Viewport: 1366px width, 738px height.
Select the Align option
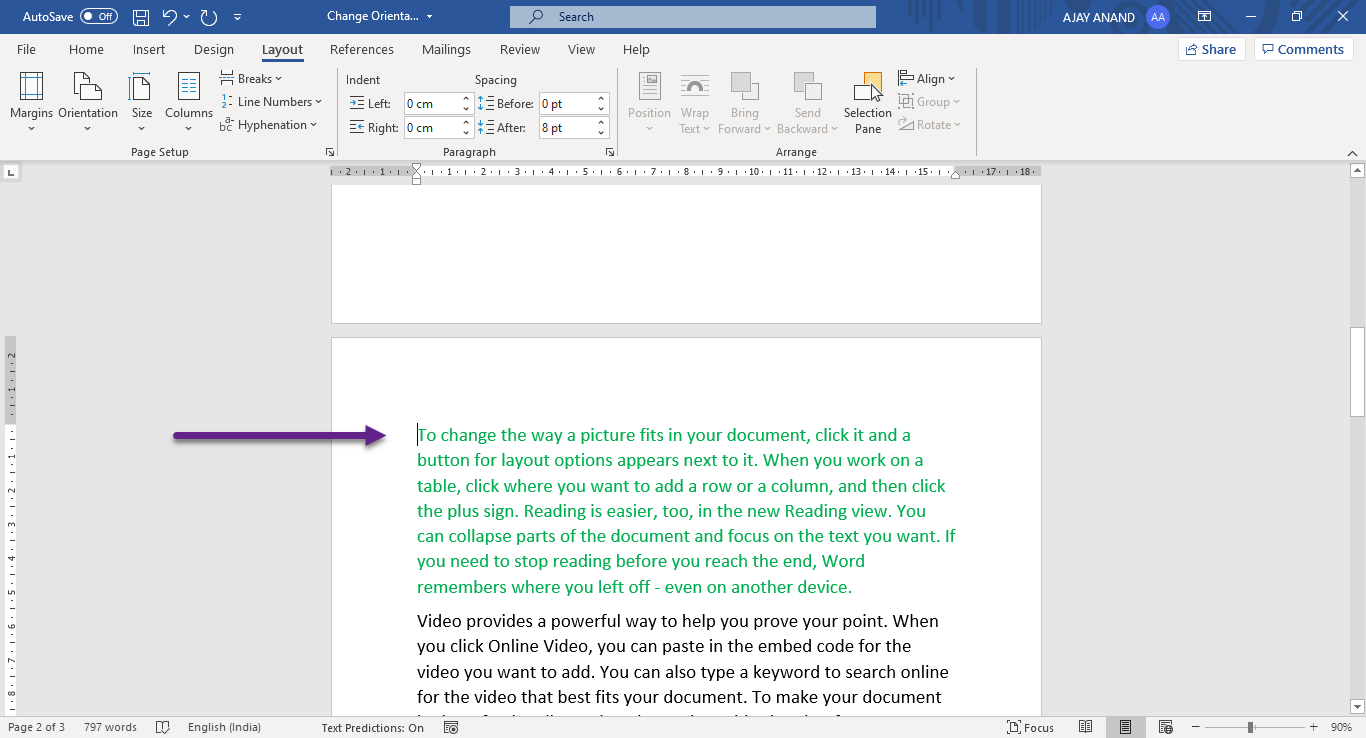click(927, 78)
